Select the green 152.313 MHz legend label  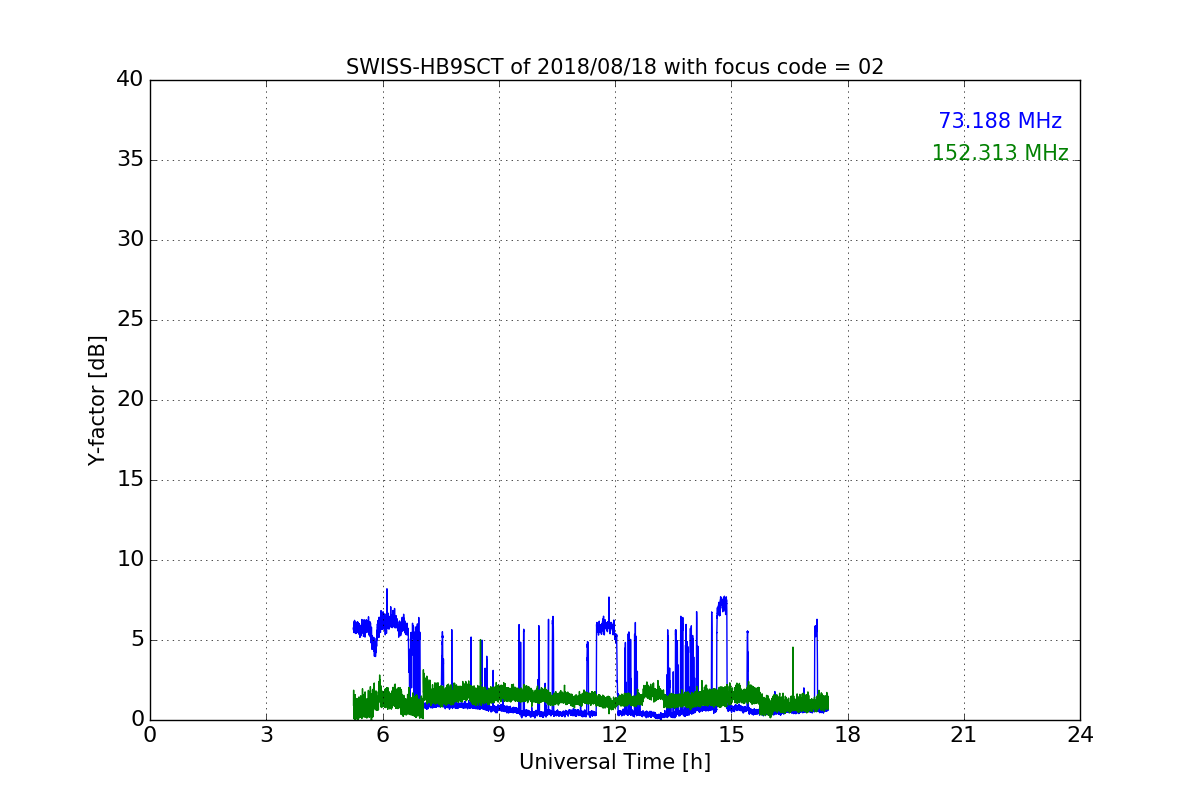pyautogui.click(x=1000, y=153)
